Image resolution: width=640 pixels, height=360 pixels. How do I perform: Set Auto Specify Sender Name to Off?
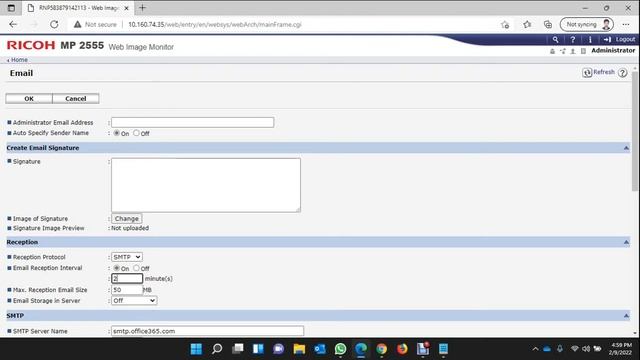[x=136, y=133]
